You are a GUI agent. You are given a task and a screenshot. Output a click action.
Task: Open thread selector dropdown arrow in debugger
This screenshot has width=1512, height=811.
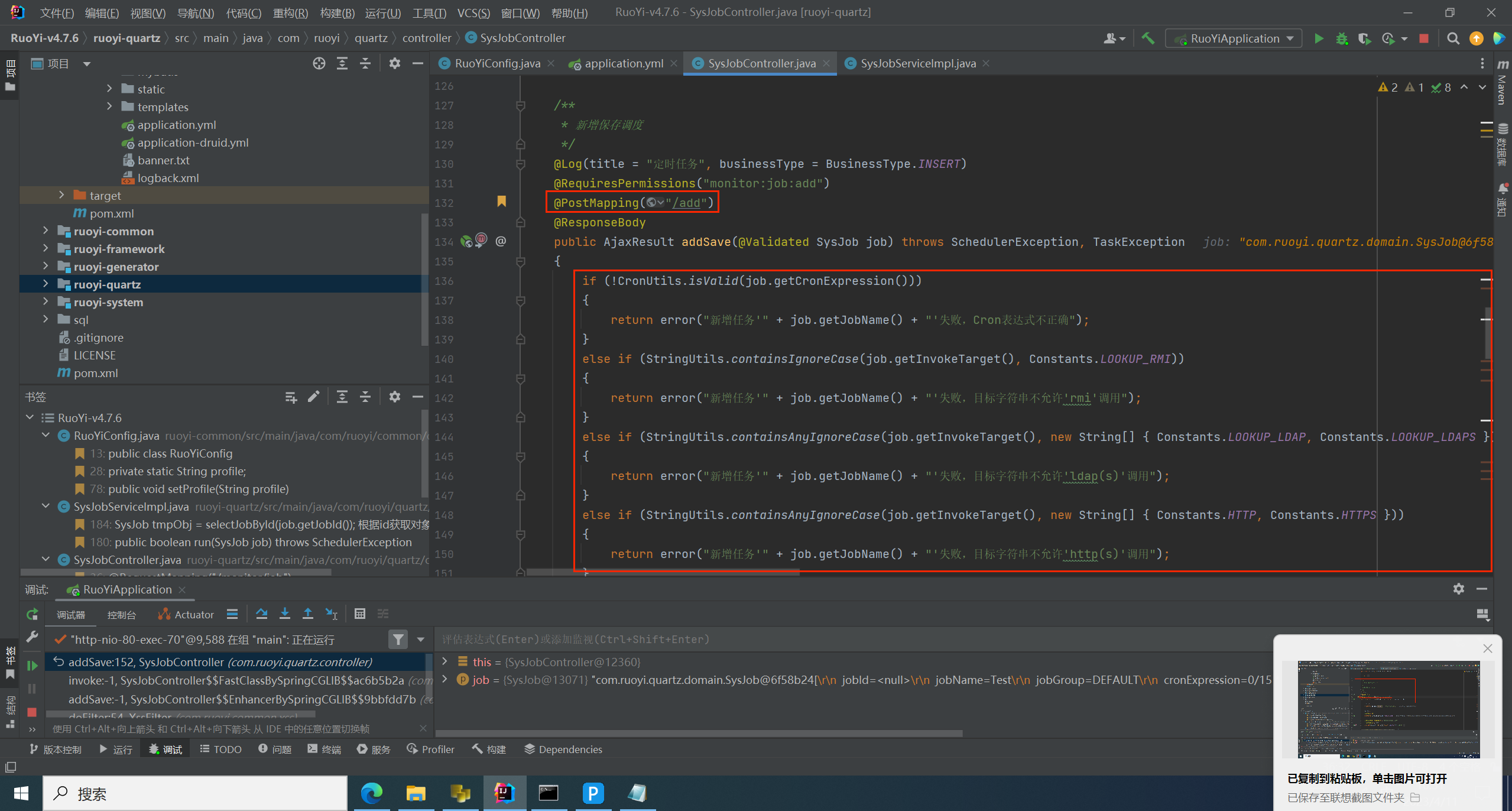(x=421, y=639)
